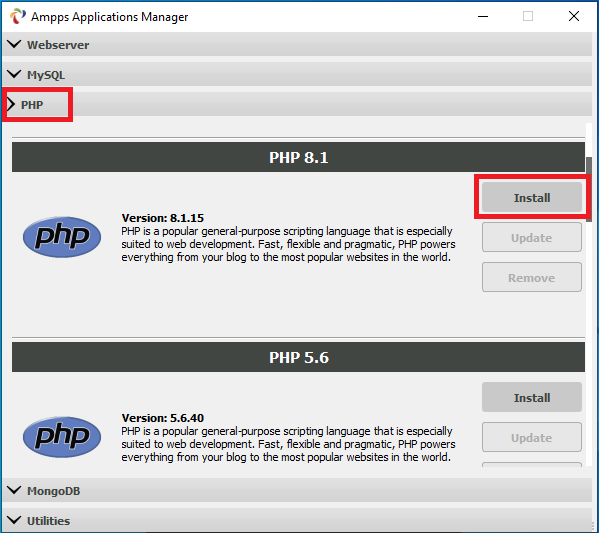Click the Ampps logo in title bar
Viewport: 599px width, 533px height.
point(18,16)
